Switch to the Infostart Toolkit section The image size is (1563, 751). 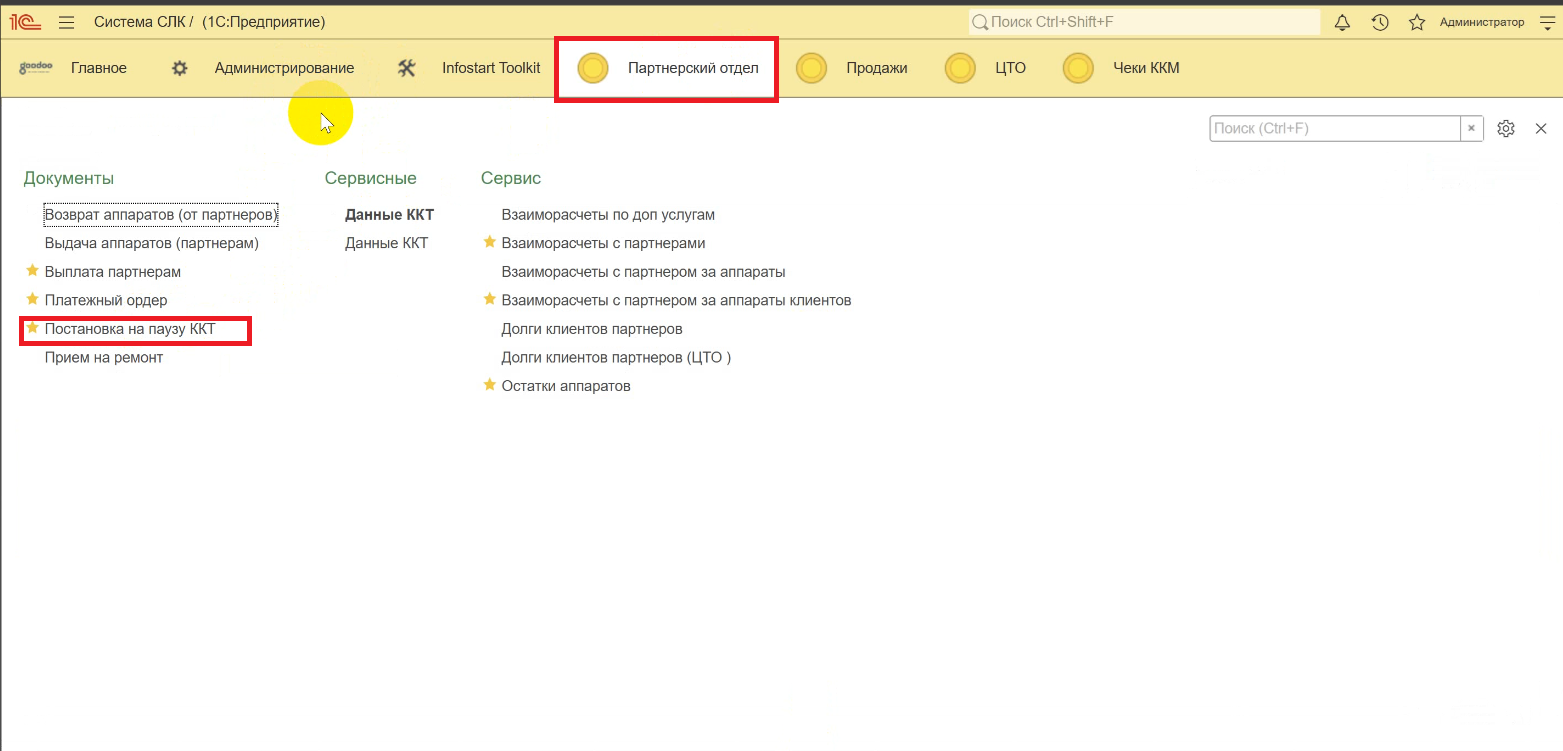pos(491,68)
